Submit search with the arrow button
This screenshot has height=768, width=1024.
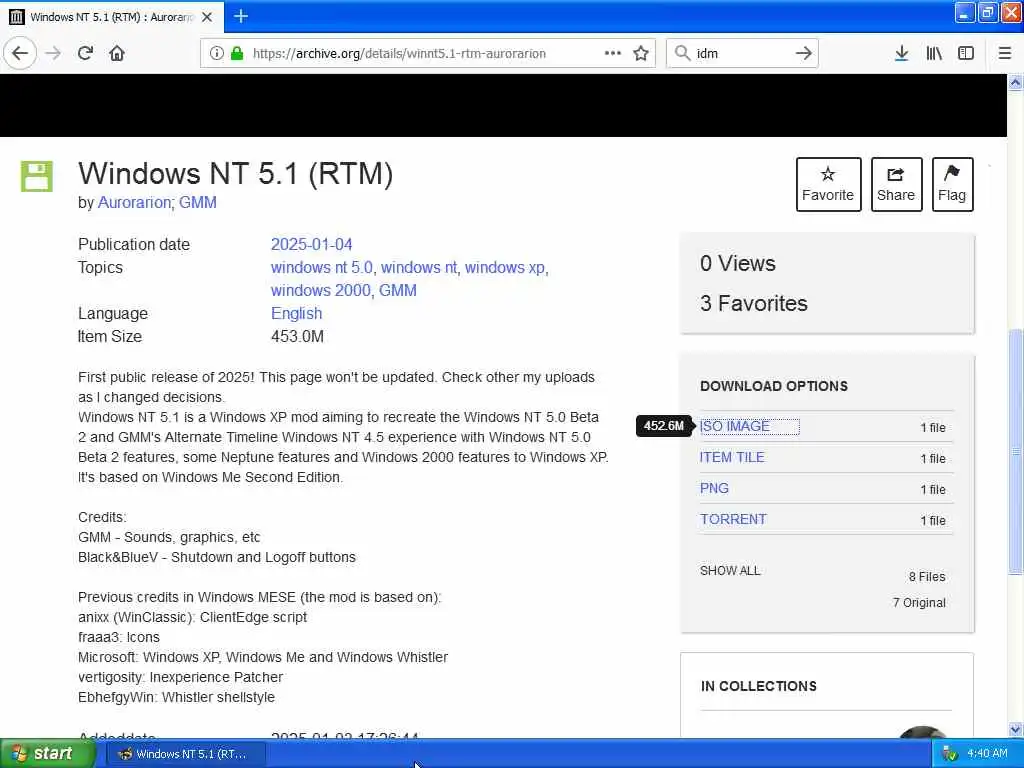pyautogui.click(x=804, y=53)
